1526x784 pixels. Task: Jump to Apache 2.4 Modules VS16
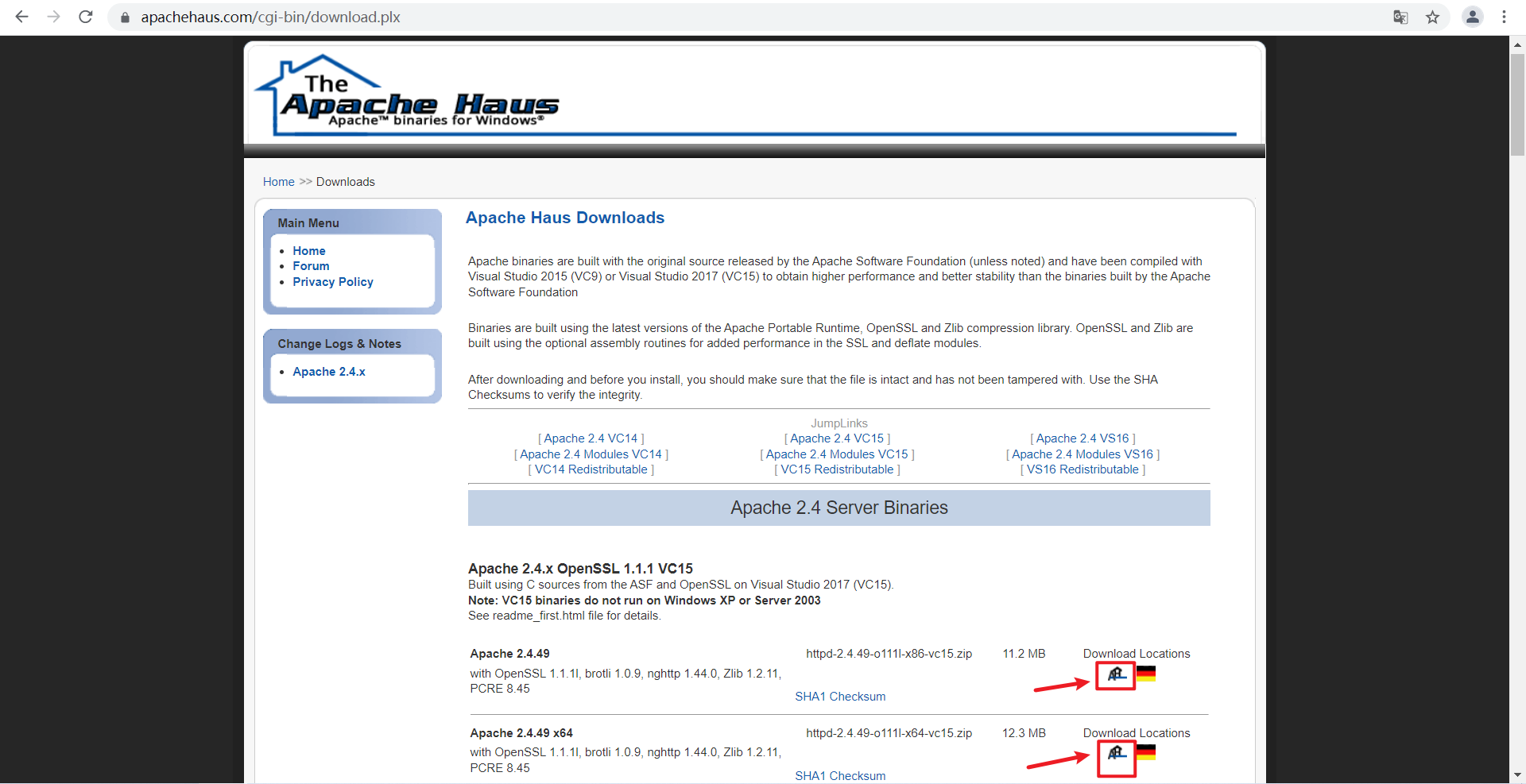(1083, 454)
